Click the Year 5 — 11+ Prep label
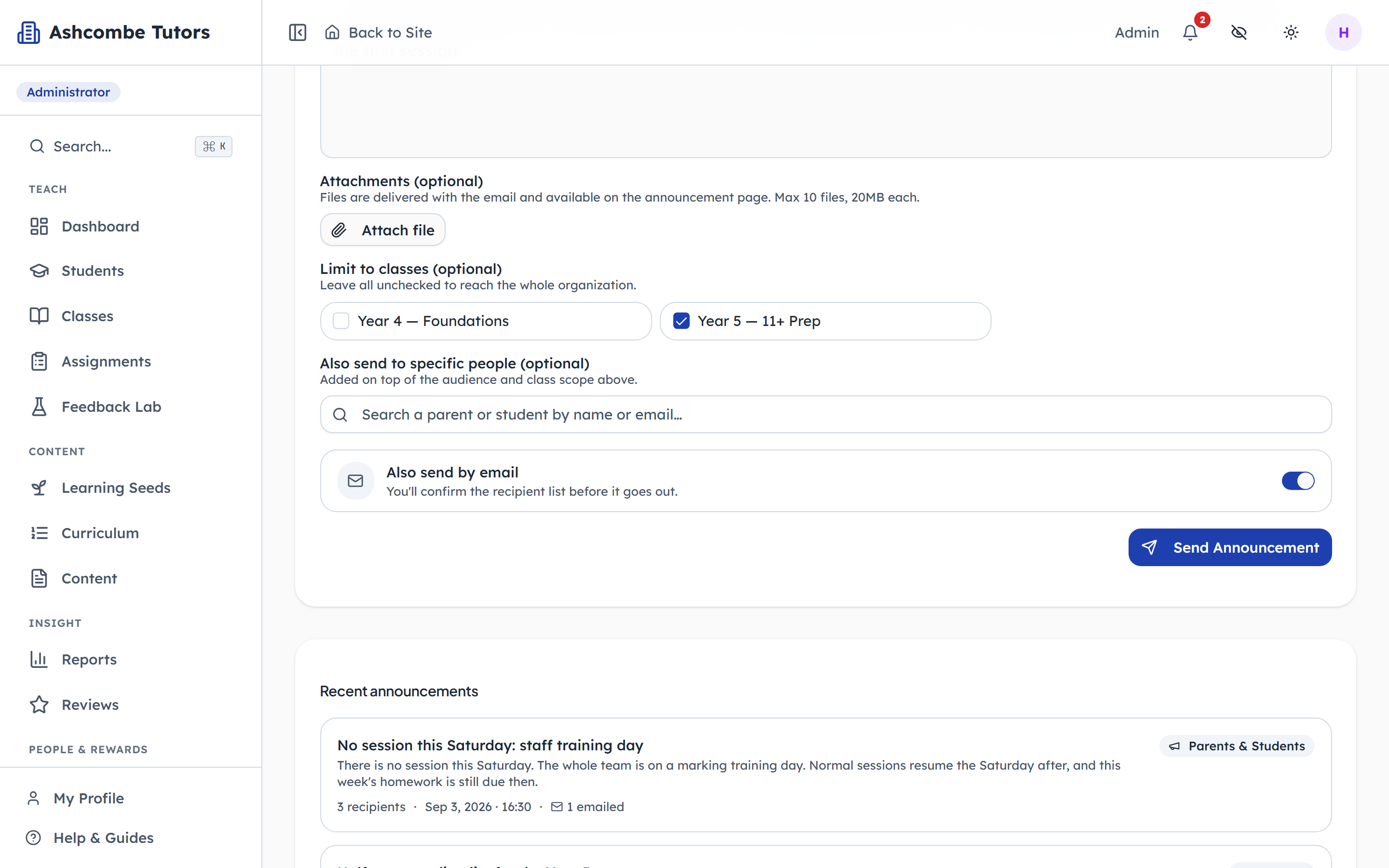Screen dimensions: 1389x868 [x=759, y=321]
